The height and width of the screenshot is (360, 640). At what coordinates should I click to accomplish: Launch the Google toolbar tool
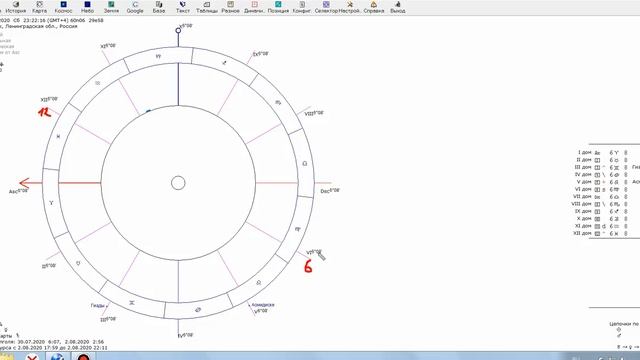pos(135,7)
